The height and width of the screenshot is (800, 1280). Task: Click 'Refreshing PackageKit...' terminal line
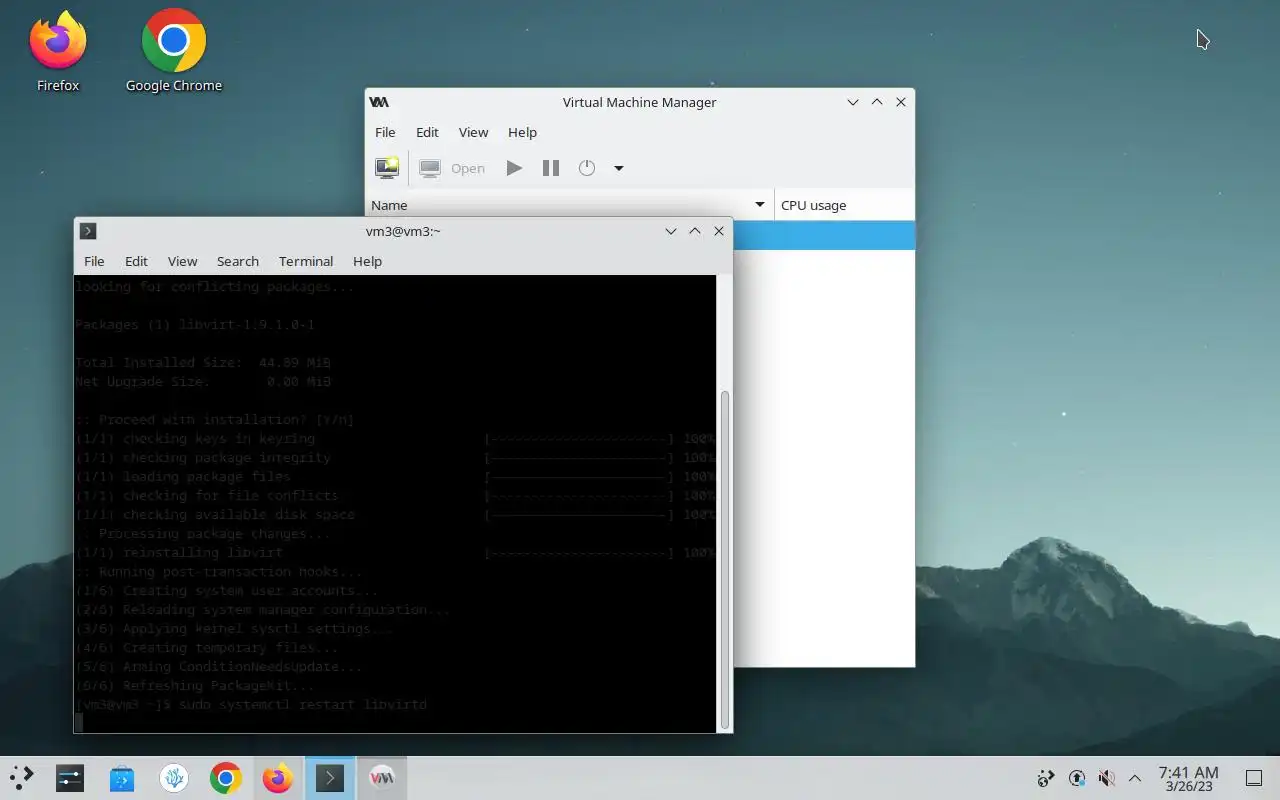pos(195,686)
